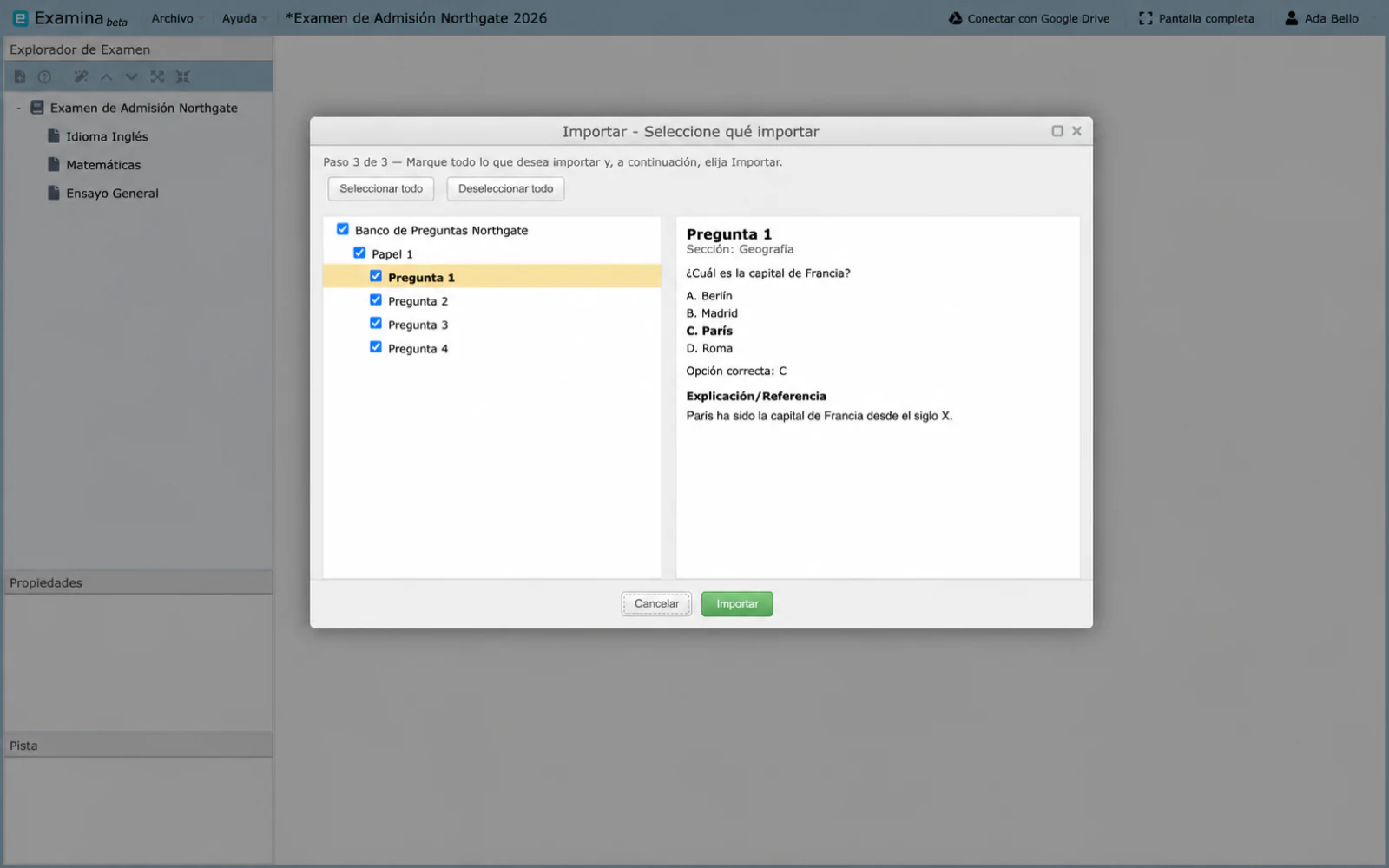1389x868 pixels.
Task: Click the Ada Bello user name
Action: [1332, 18]
